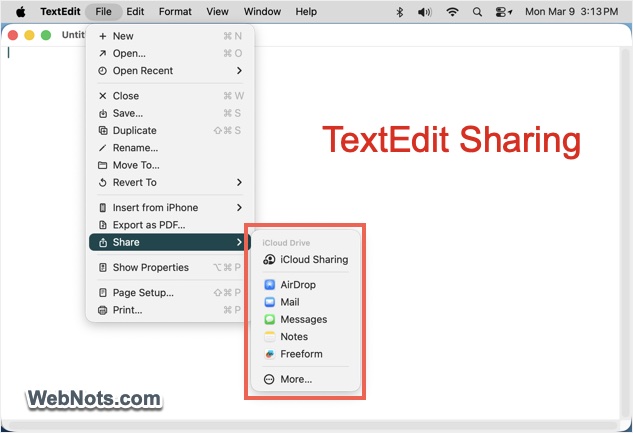Click the Duplicate icon in File menu
Screen dimensions: 633x433
pyautogui.click(x=103, y=130)
